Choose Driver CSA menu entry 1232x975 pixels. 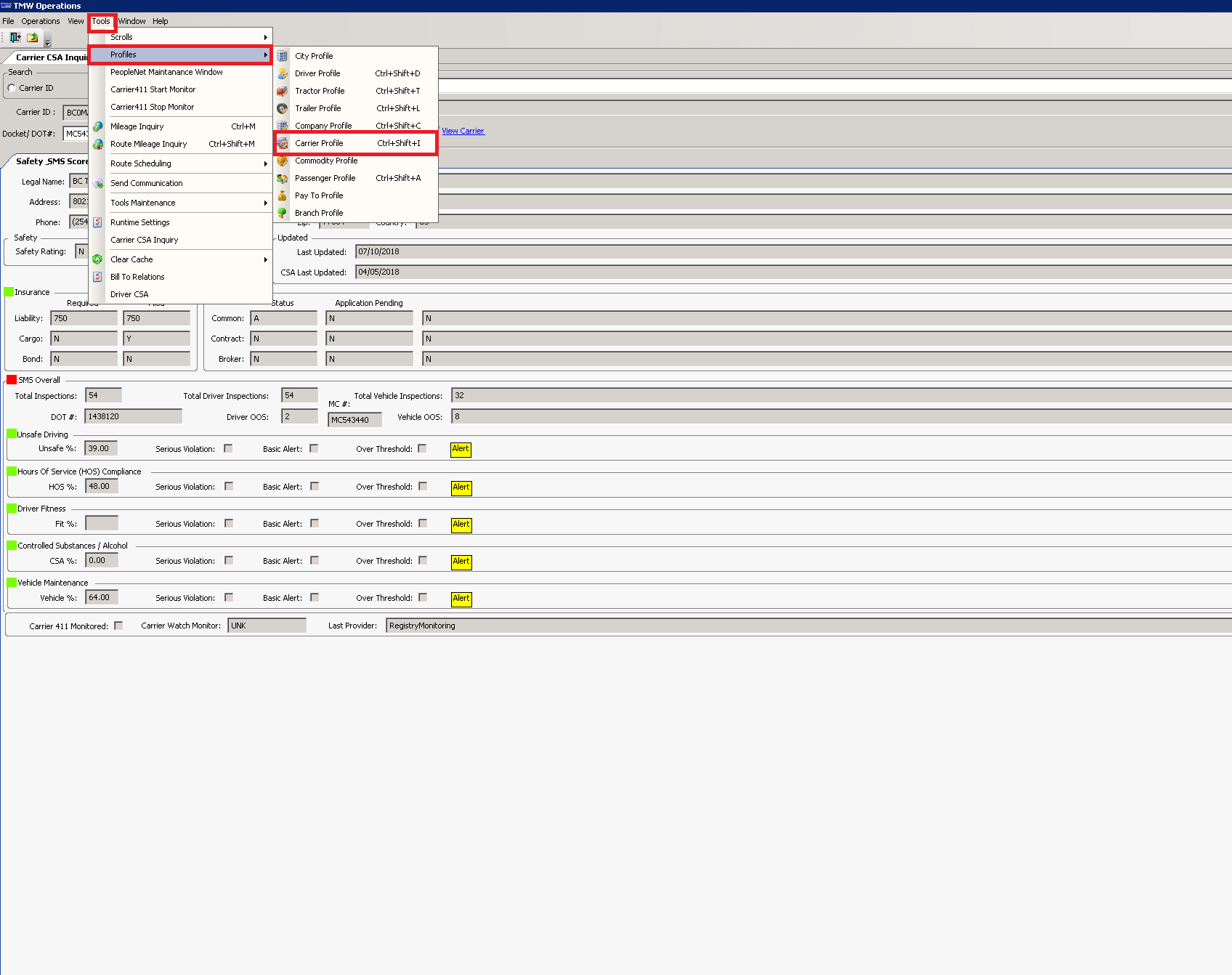[x=180, y=294]
